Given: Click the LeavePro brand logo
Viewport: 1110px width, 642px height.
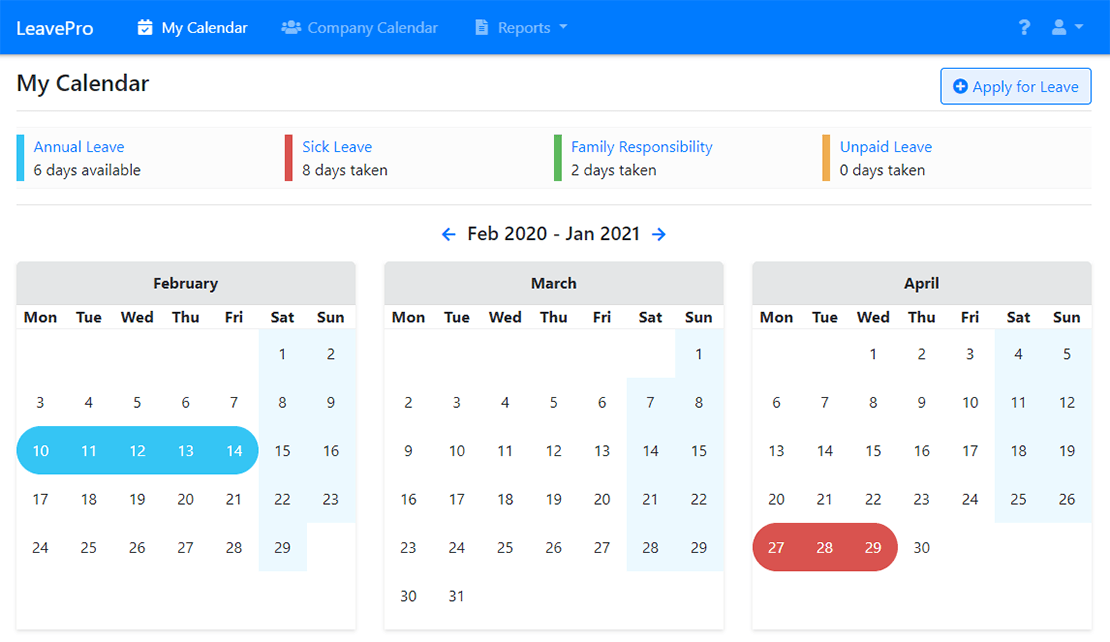Looking at the screenshot, I should pos(55,28).
